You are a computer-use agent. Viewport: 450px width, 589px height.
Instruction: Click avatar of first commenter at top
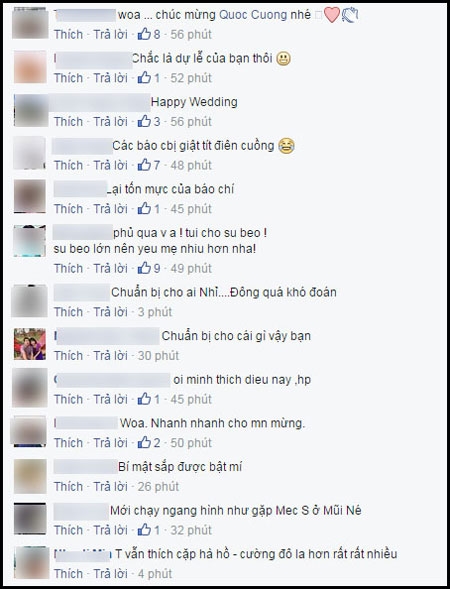click(x=30, y=23)
